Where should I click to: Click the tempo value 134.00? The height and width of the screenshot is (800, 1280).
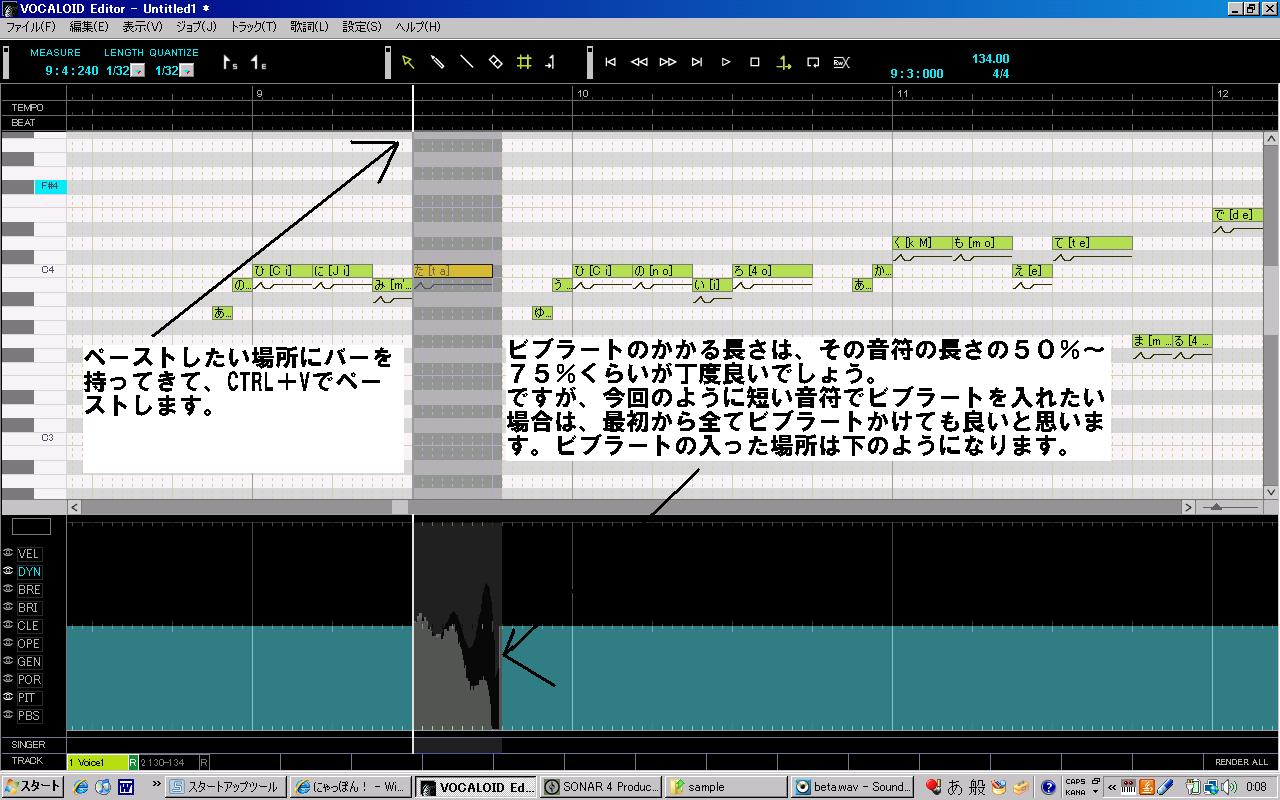[990, 59]
